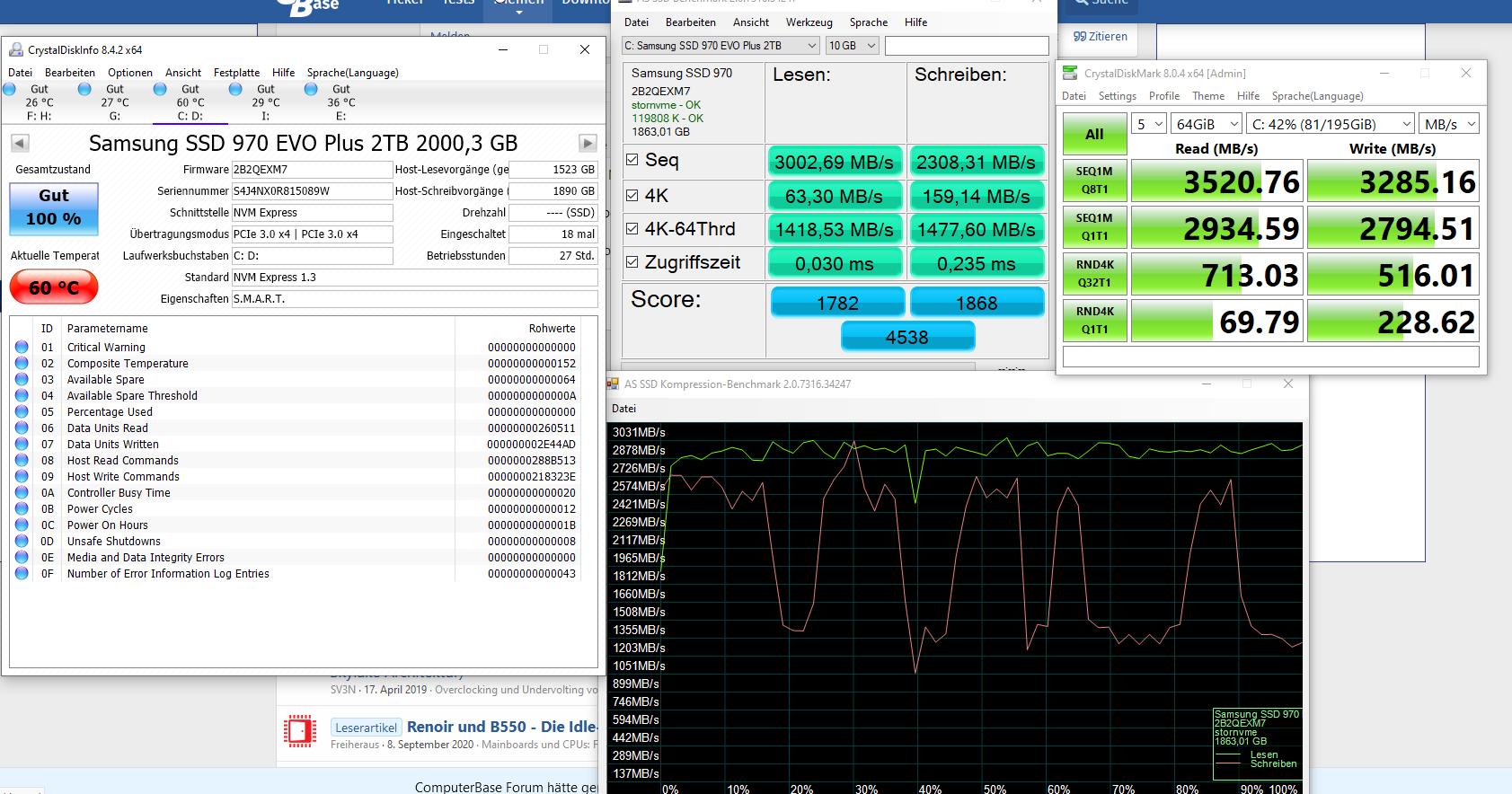Click the status circle for Host Read Commands
Image resolution: width=1512 pixels, height=794 pixels.
tap(22, 460)
